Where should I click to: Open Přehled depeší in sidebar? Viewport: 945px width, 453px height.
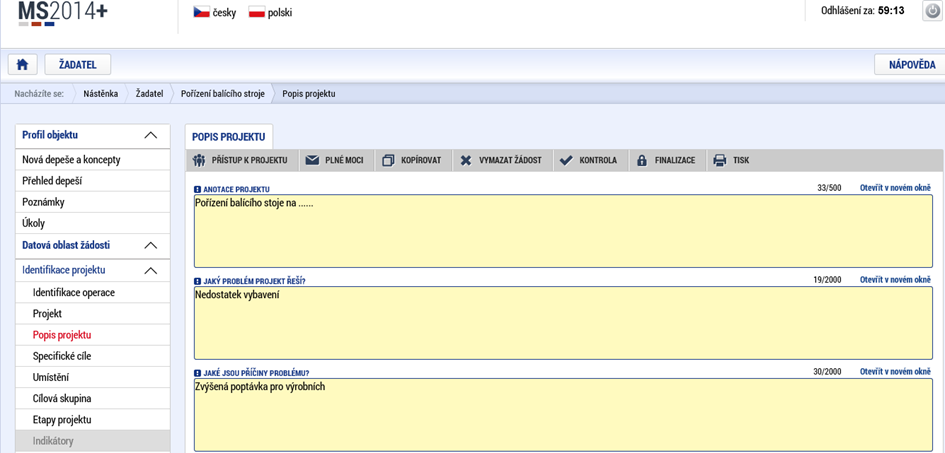pyautogui.click(x=93, y=181)
